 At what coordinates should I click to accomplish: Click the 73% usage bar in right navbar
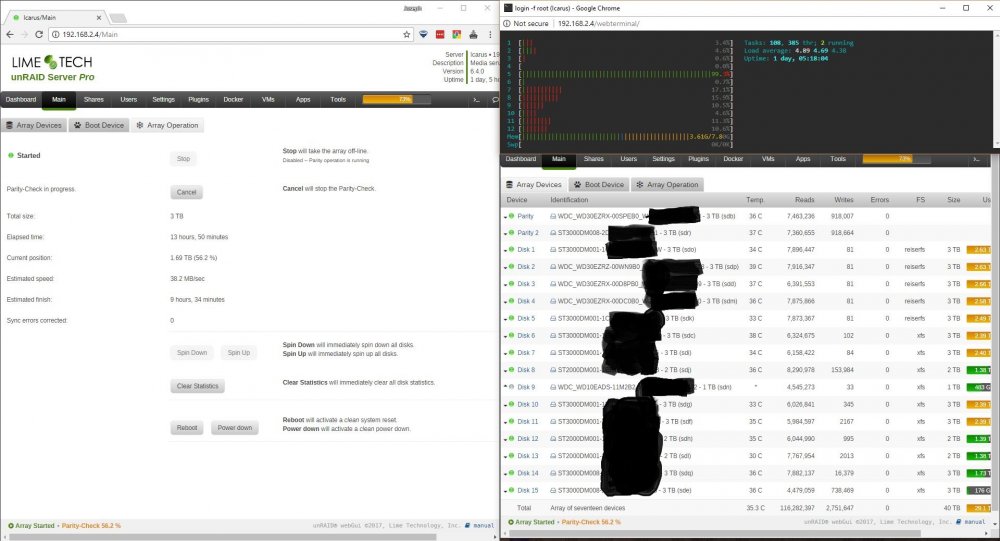tap(896, 159)
